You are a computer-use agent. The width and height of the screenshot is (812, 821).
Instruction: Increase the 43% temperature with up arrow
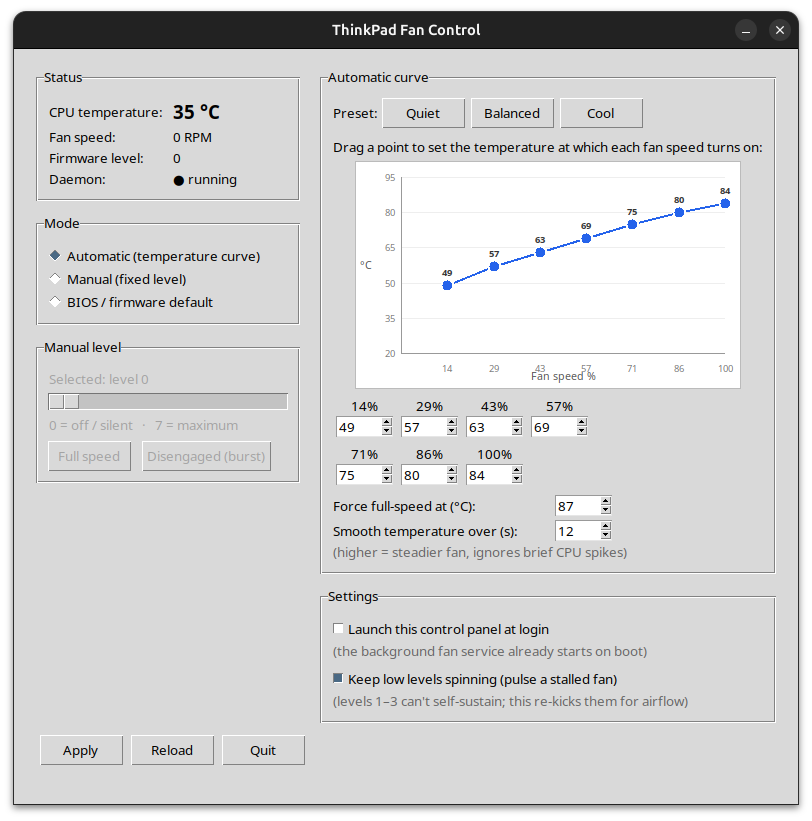(517, 423)
